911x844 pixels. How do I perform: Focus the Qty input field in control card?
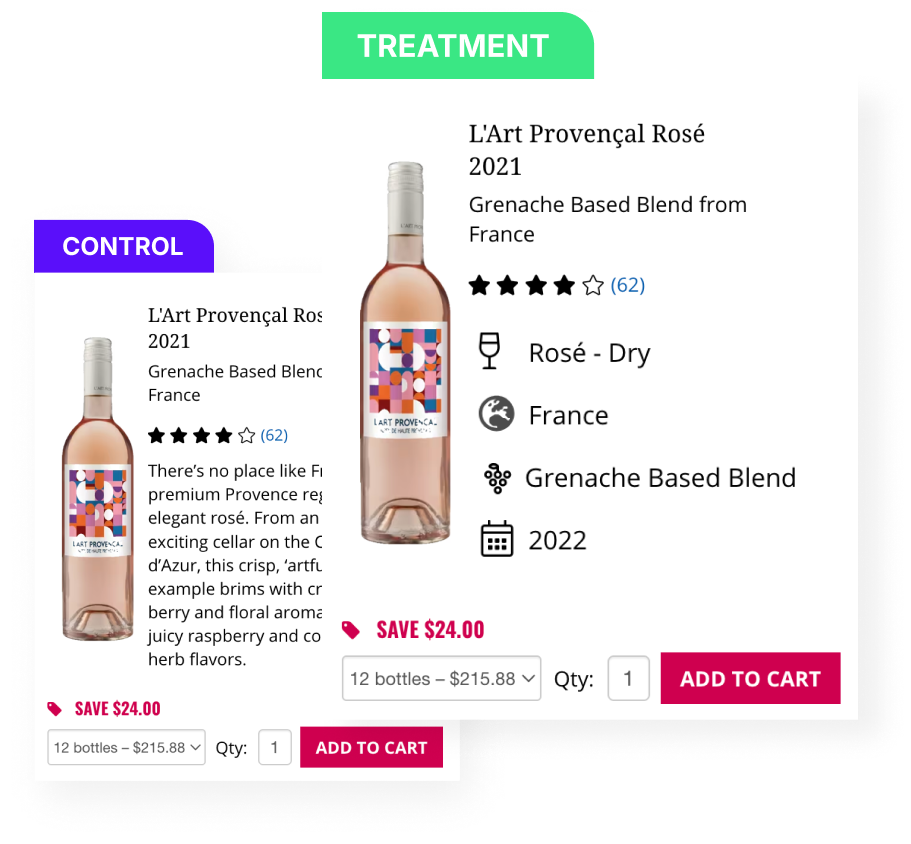pos(274,747)
